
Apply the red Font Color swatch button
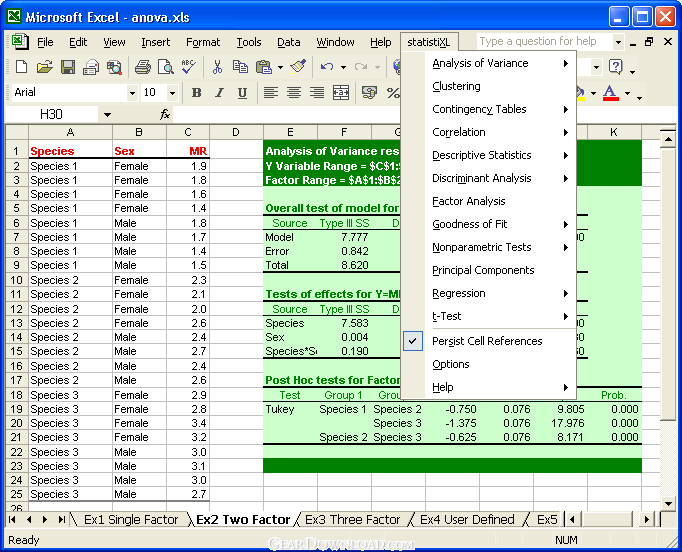point(611,93)
